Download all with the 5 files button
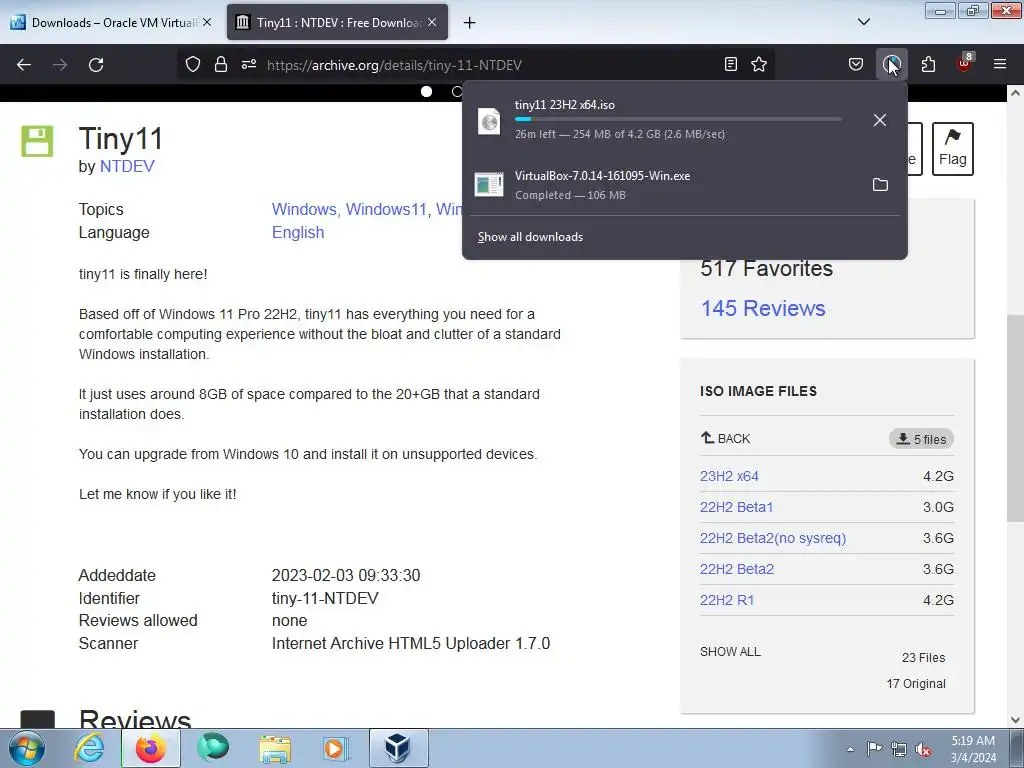This screenshot has width=1024, height=768. tap(921, 439)
